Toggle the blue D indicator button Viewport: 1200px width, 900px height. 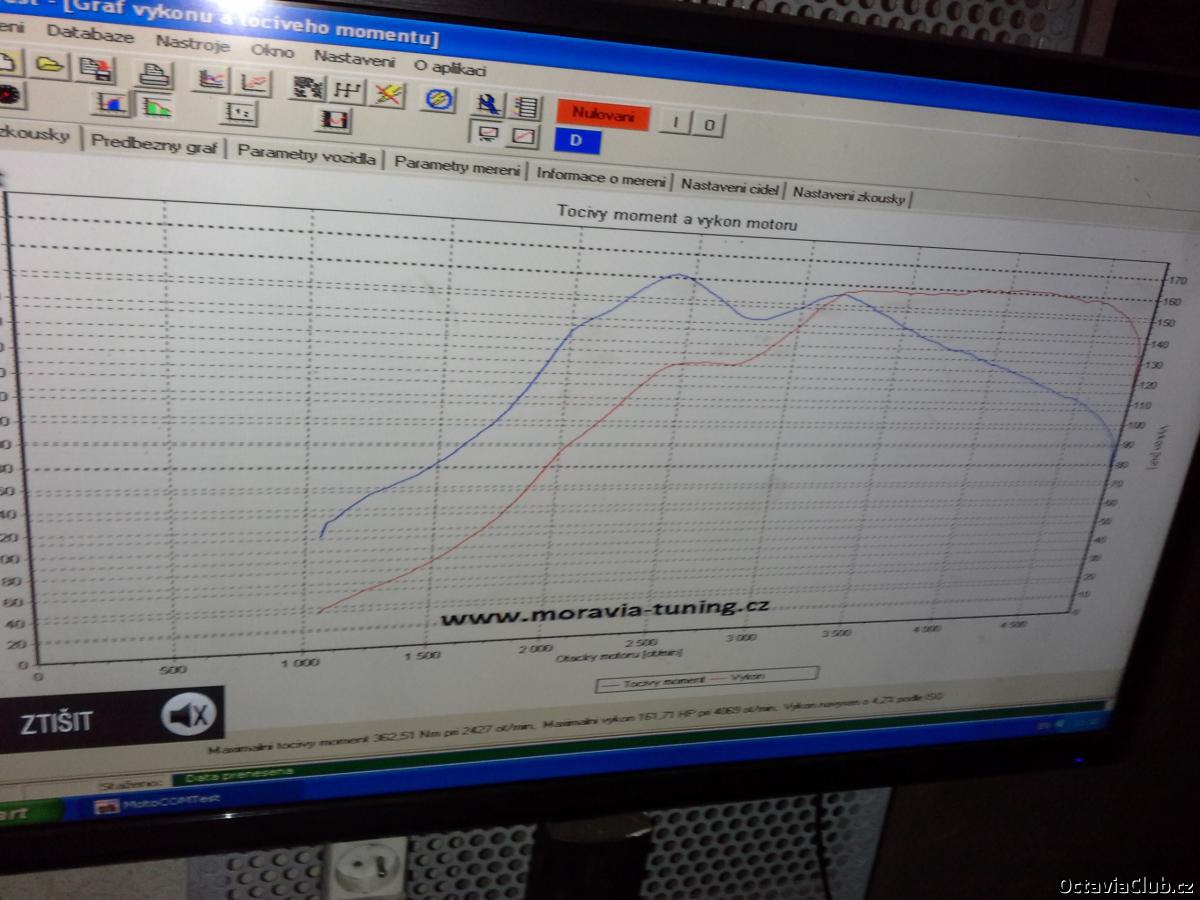click(577, 141)
